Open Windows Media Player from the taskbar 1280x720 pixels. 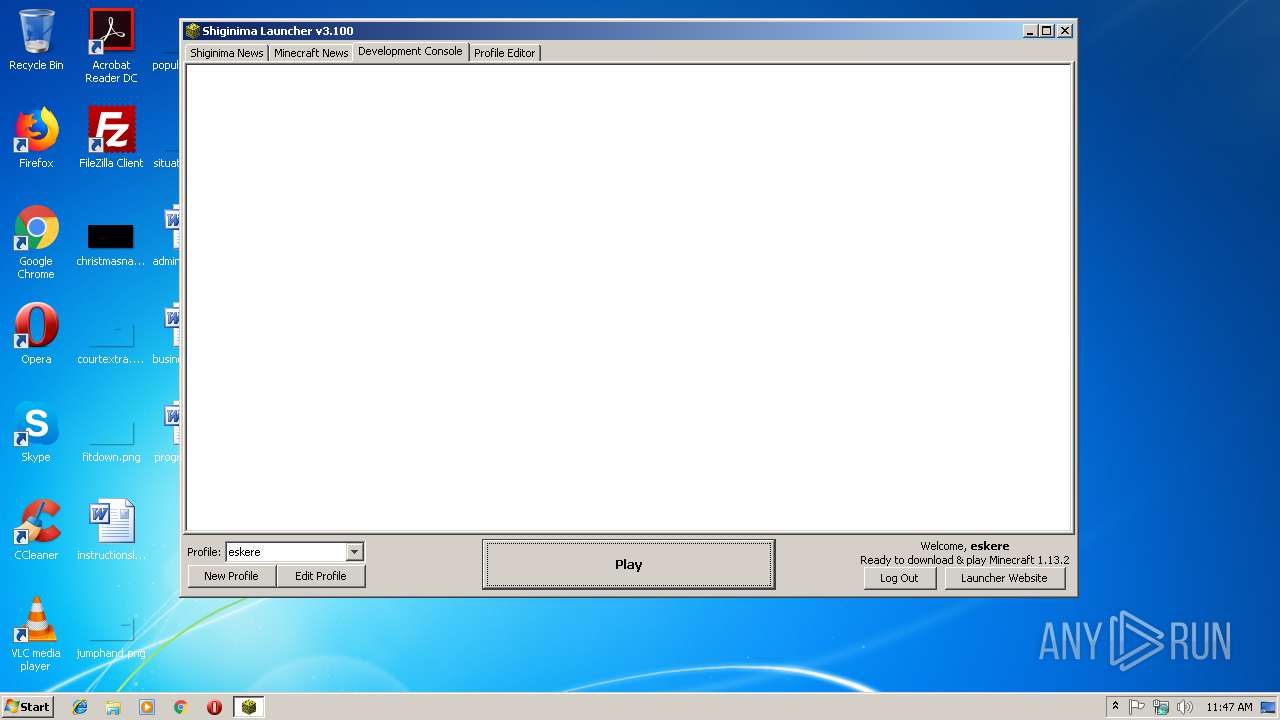click(x=147, y=707)
